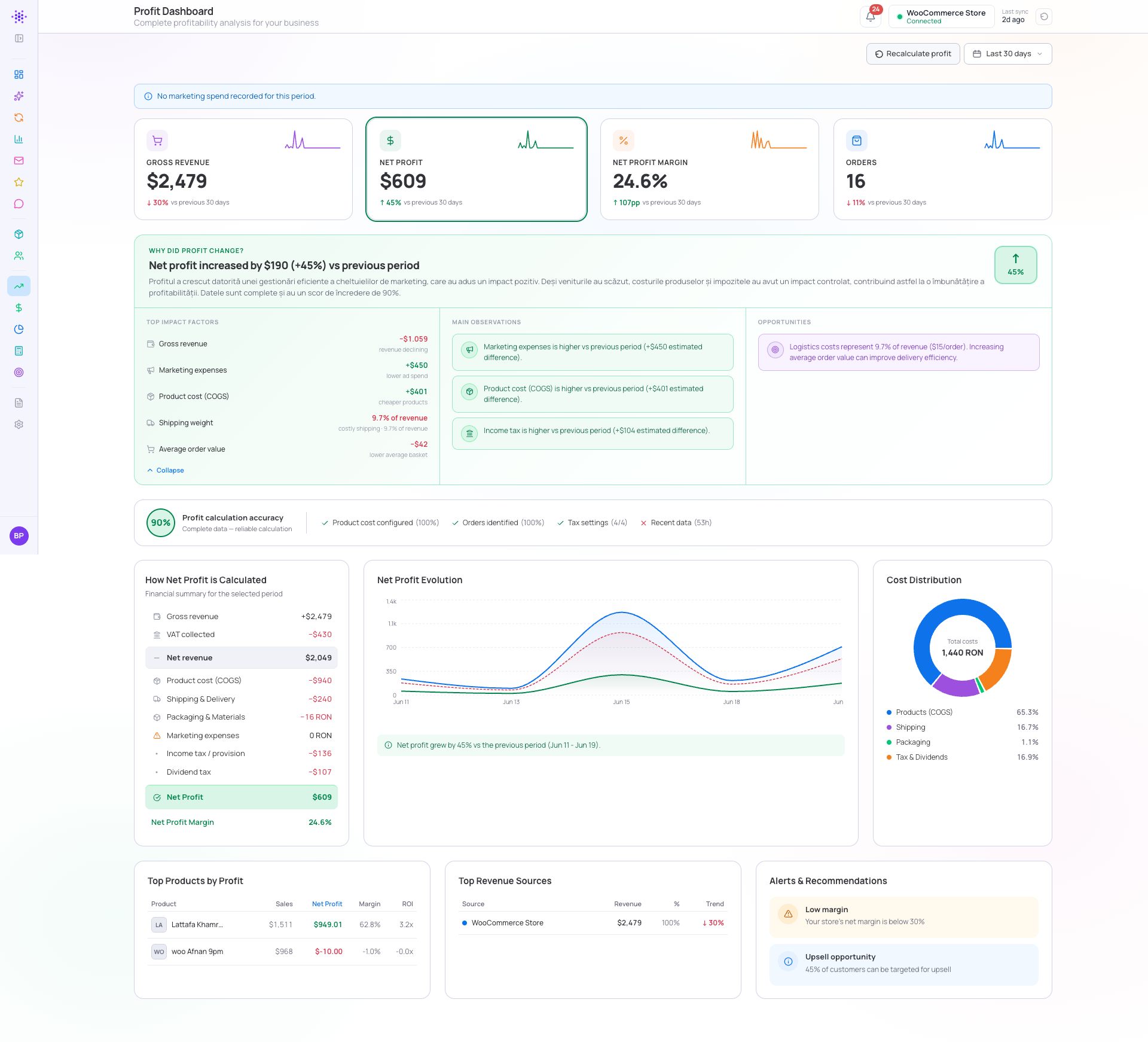Click the blue Products (COGS) legend dot

889,712
